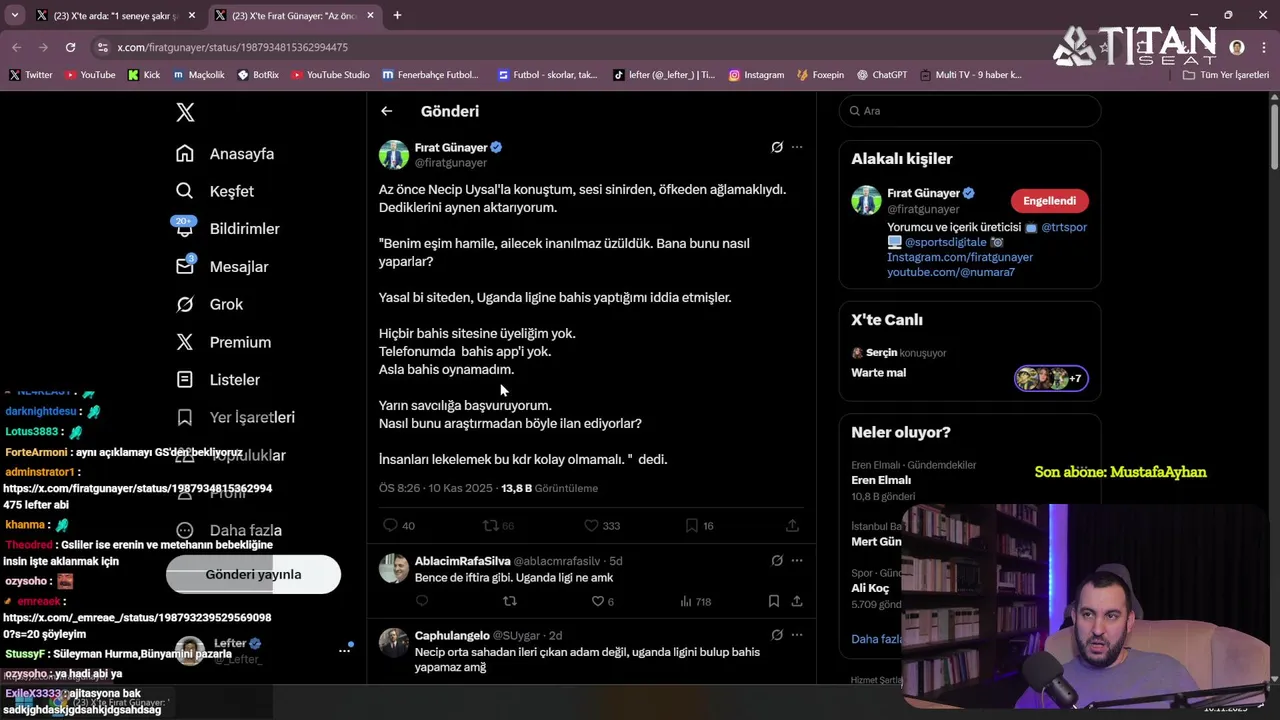Viewport: 1280px width, 720px height.
Task: Click the address bar URL
Action: 232,47
